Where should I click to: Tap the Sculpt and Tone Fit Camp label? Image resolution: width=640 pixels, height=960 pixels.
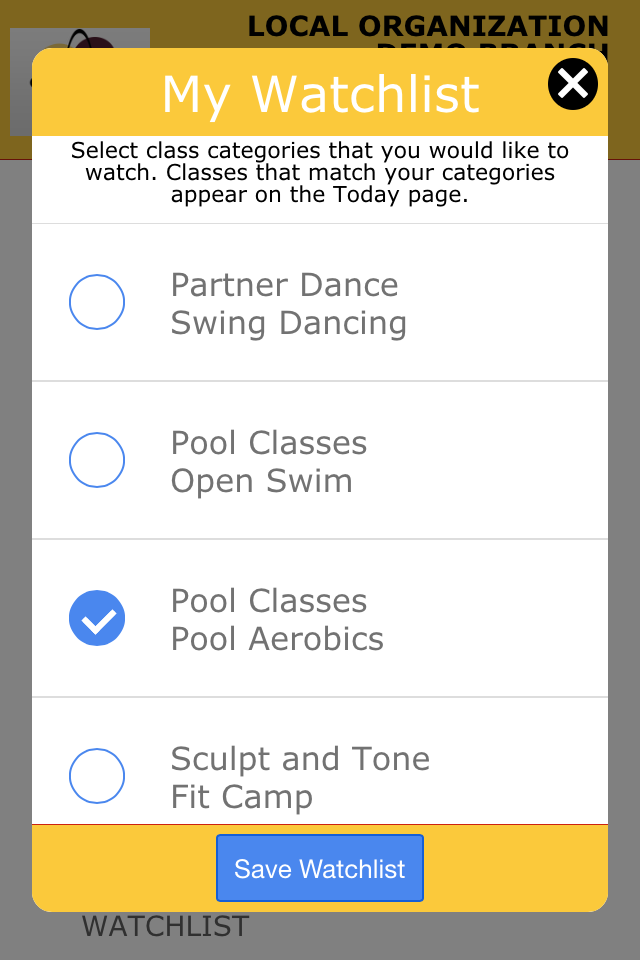pyautogui.click(x=300, y=778)
